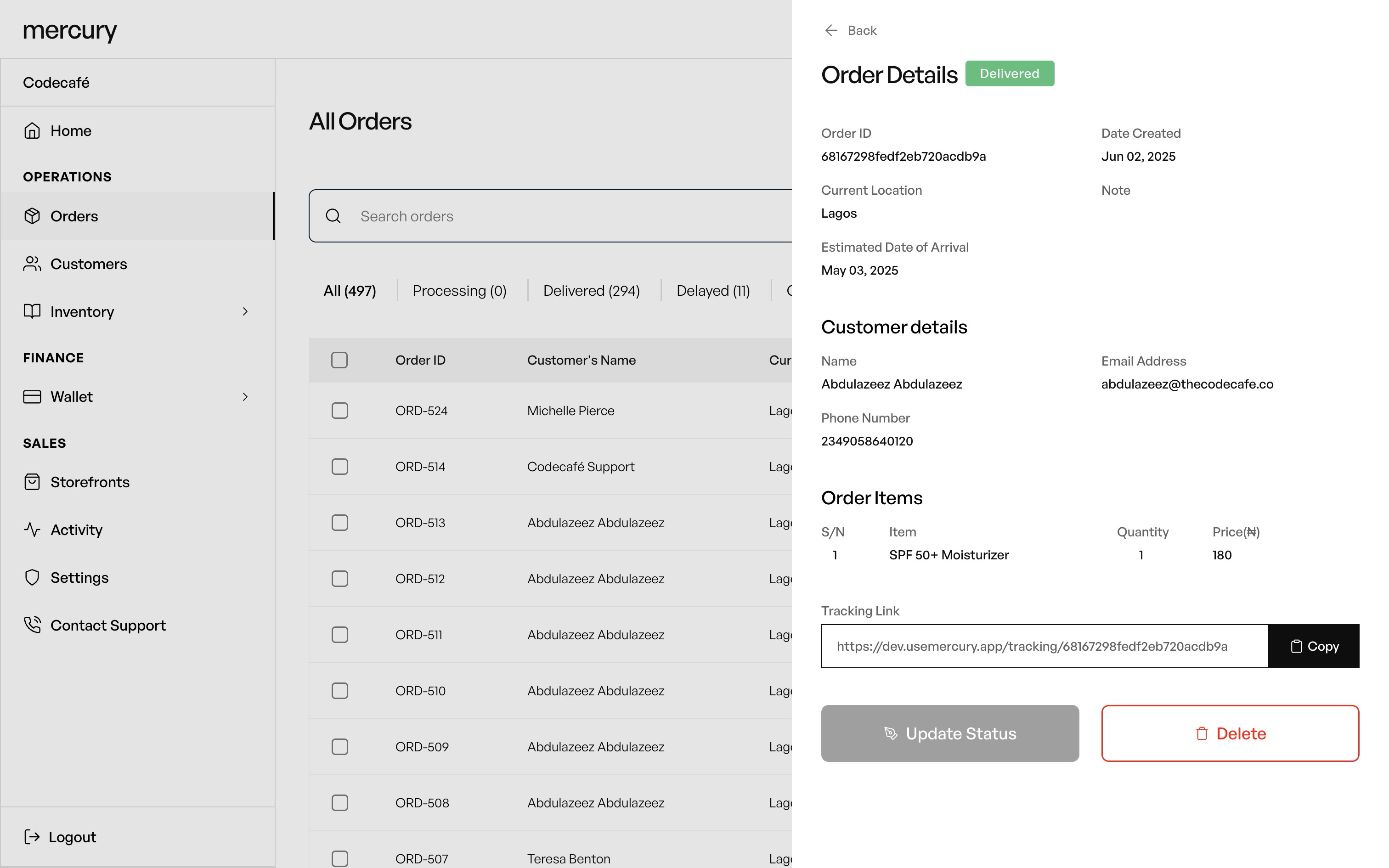Image resolution: width=1389 pixels, height=868 pixels.
Task: Switch to the Delivered orders tab
Action: (591, 290)
